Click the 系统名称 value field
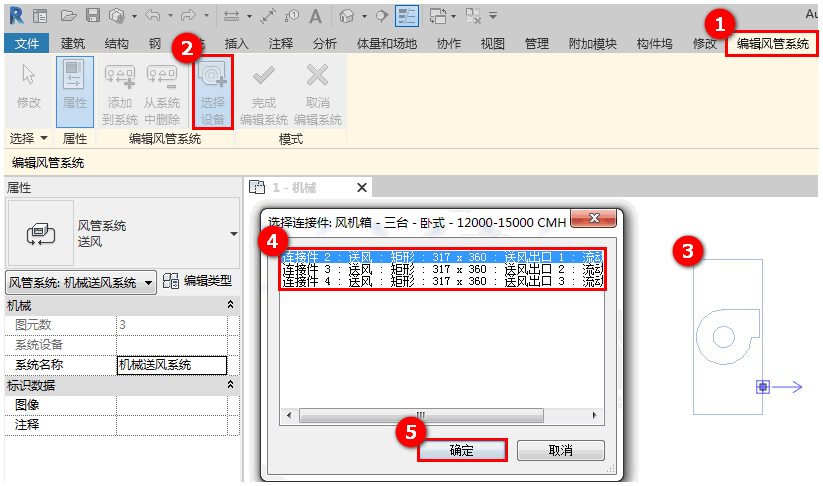The height and width of the screenshot is (486, 823). point(172,365)
